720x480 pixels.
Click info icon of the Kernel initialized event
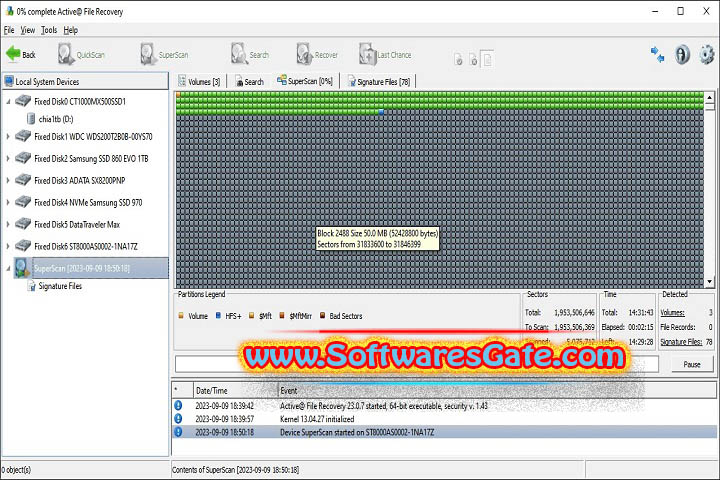(x=178, y=418)
